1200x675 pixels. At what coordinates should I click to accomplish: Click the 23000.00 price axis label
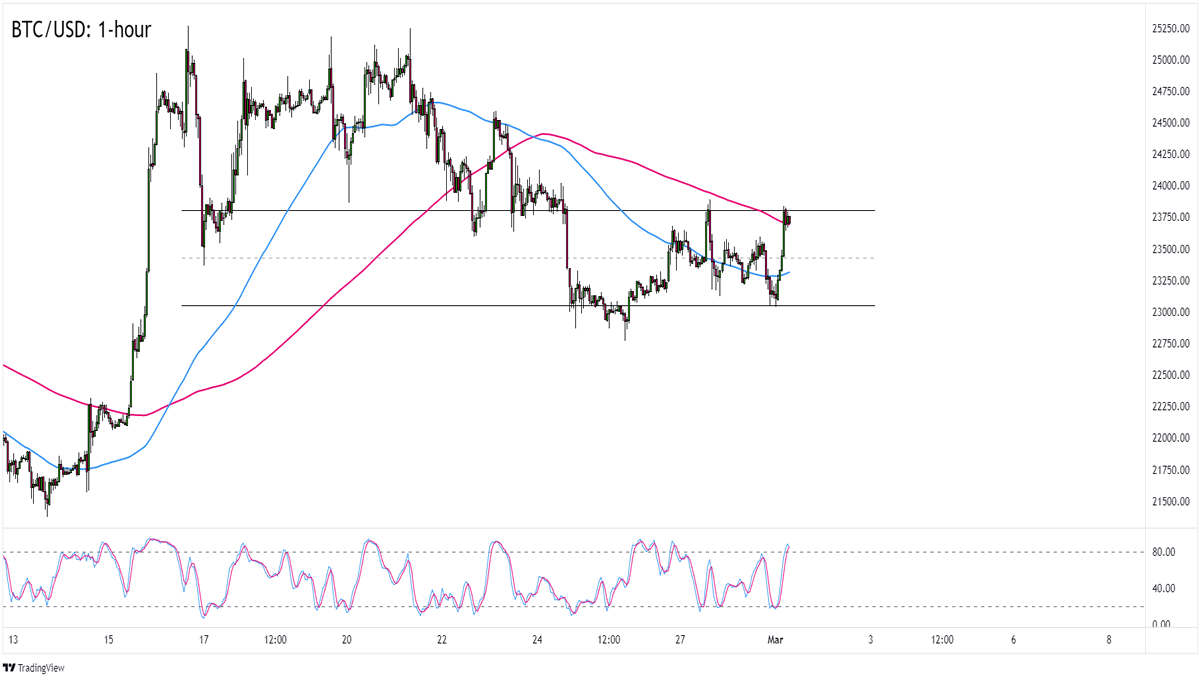click(1166, 312)
